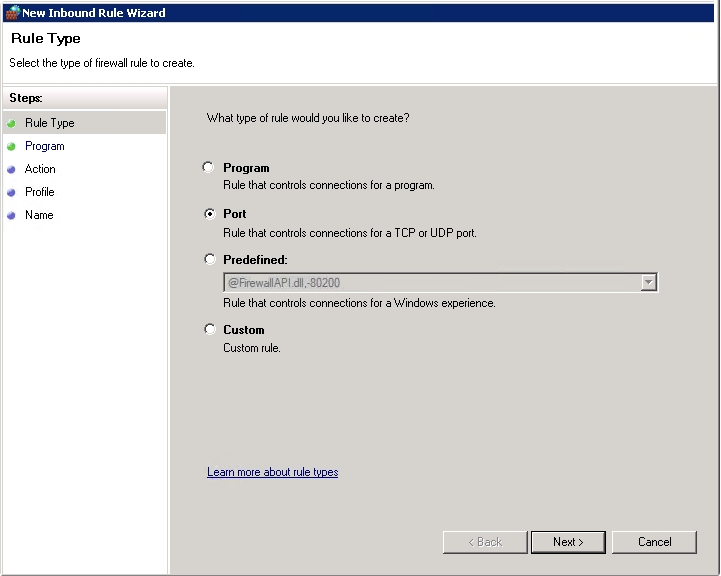Cancel the inbound rule wizard
This screenshot has height=576, width=721.
click(x=654, y=542)
